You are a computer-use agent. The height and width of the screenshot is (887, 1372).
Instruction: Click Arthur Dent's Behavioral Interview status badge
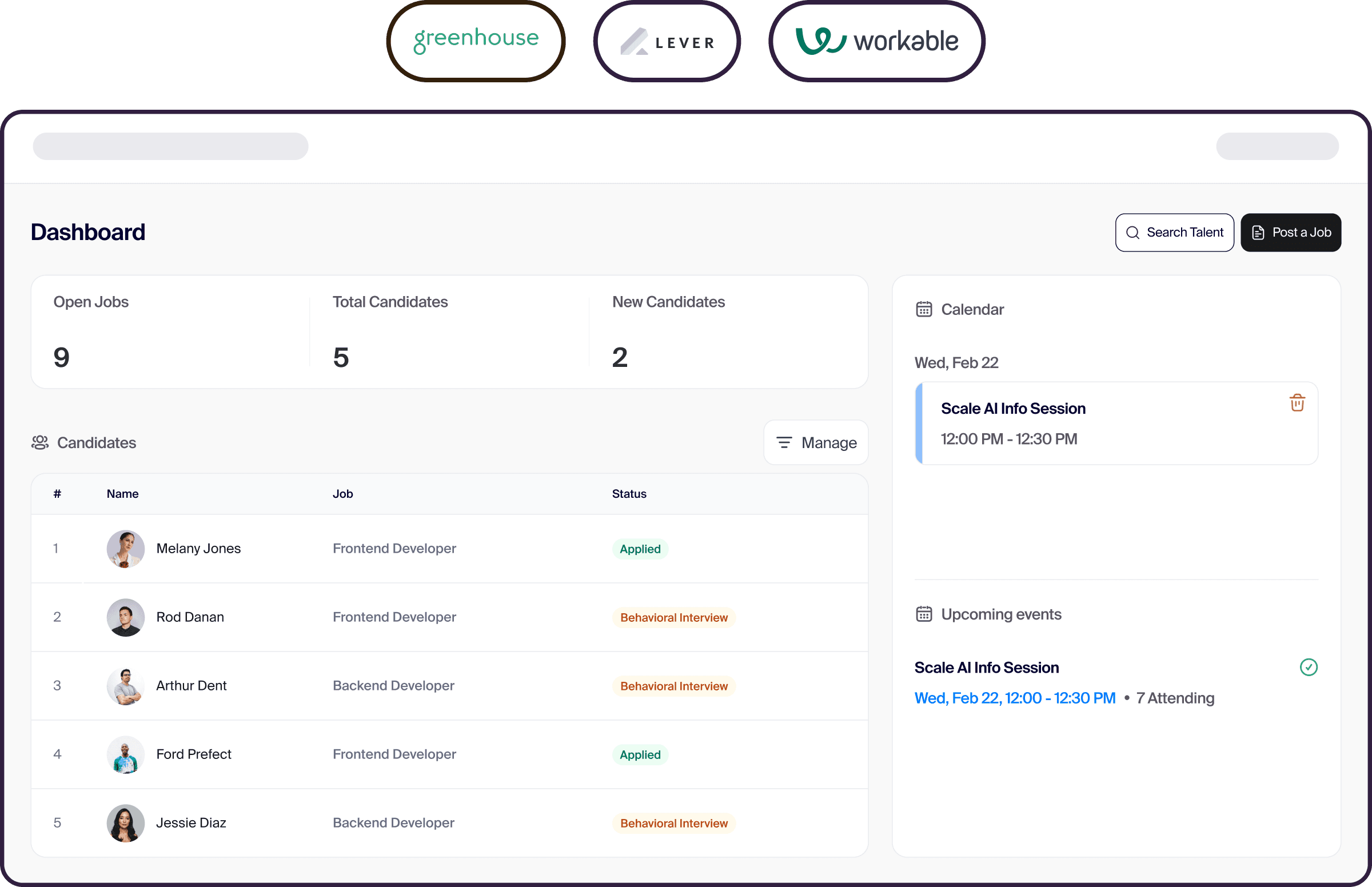click(673, 686)
